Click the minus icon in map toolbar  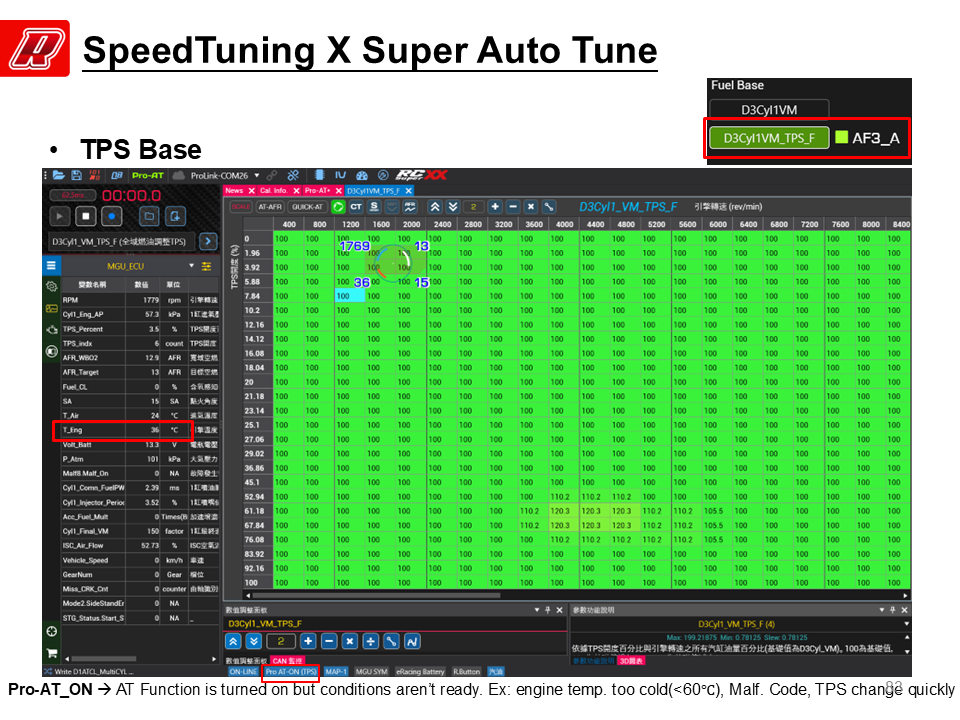pyautogui.click(x=513, y=207)
